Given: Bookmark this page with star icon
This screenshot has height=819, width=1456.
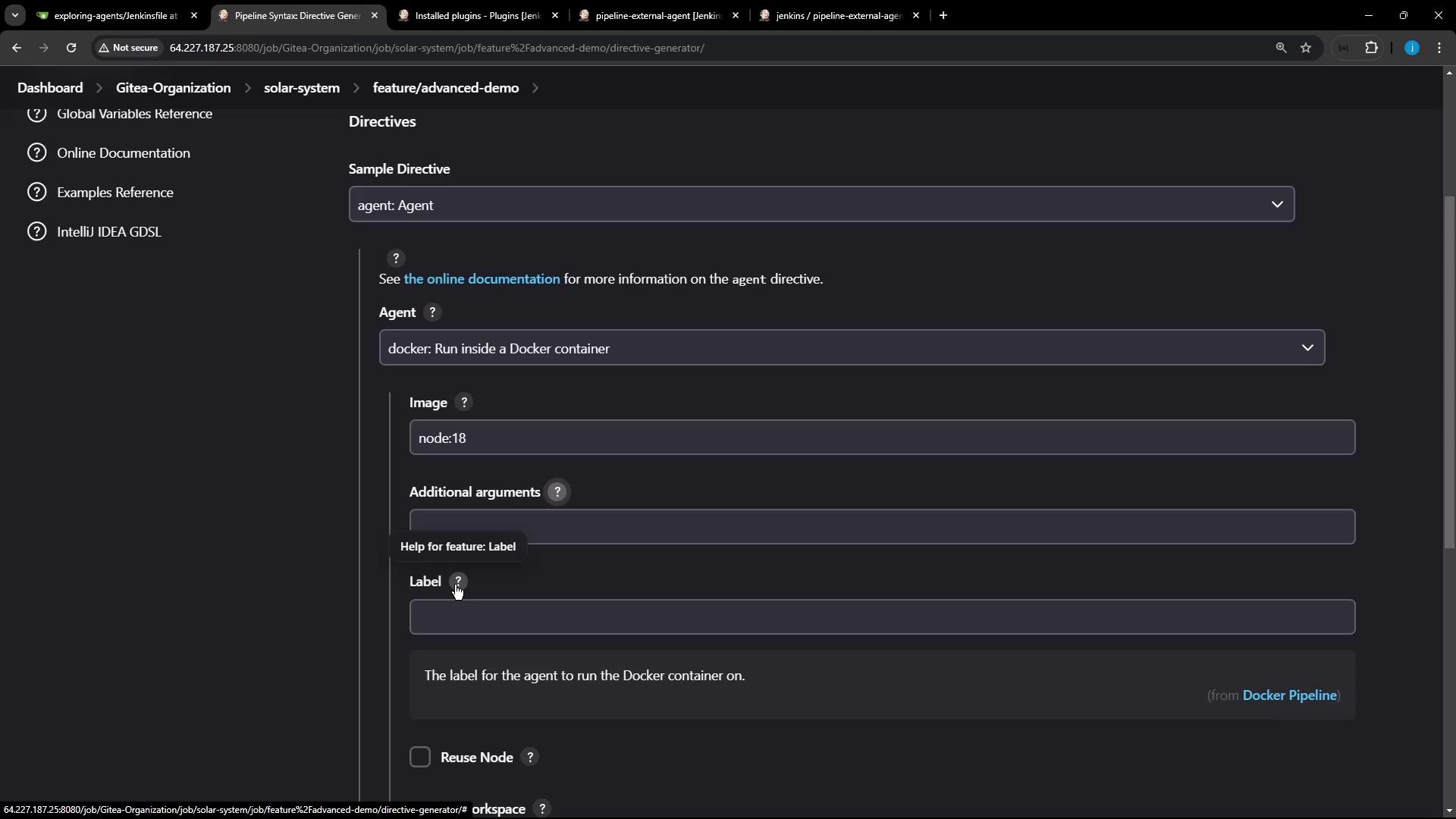Looking at the screenshot, I should click(1306, 48).
